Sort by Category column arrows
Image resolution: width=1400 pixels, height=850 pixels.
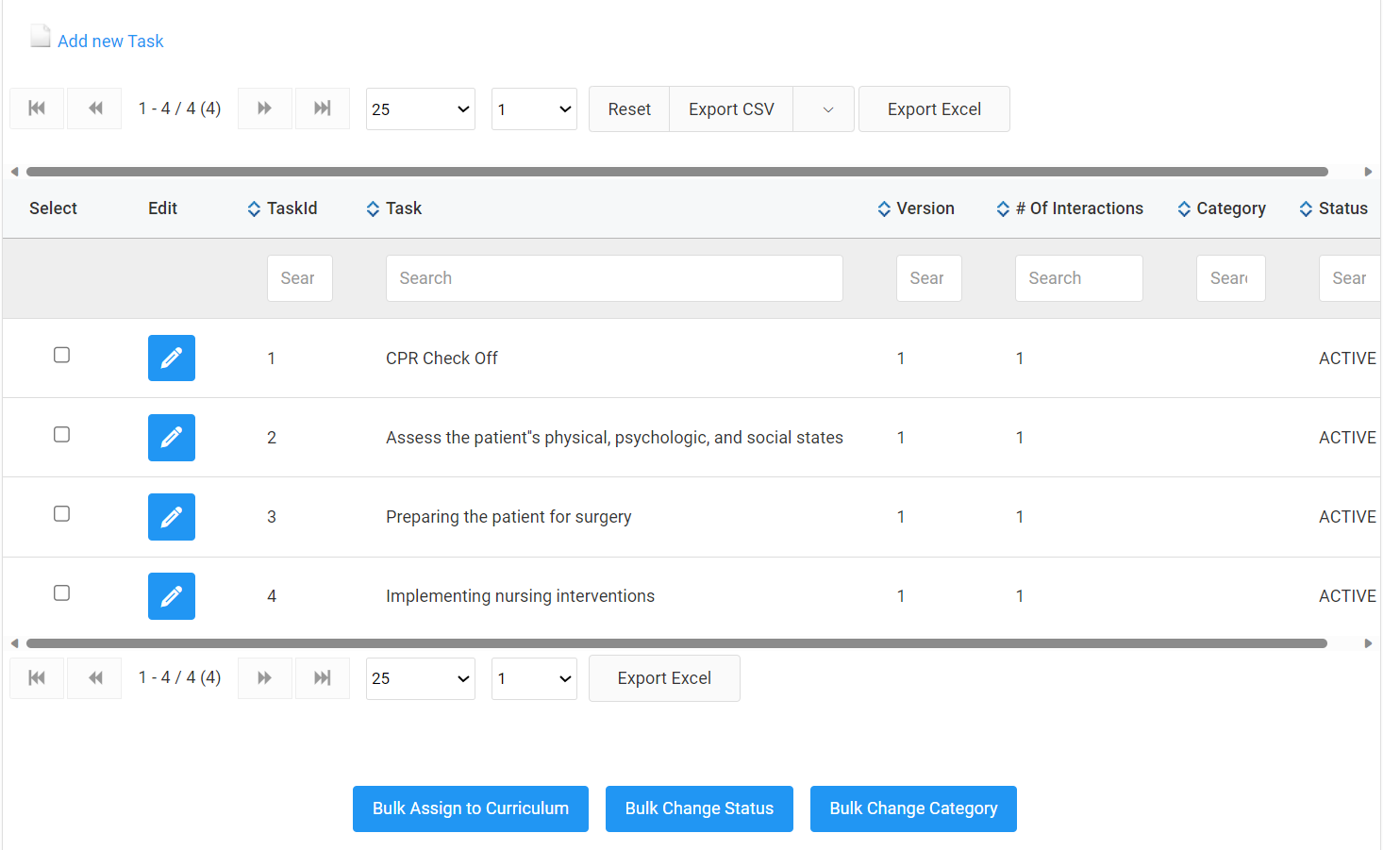(x=1184, y=208)
